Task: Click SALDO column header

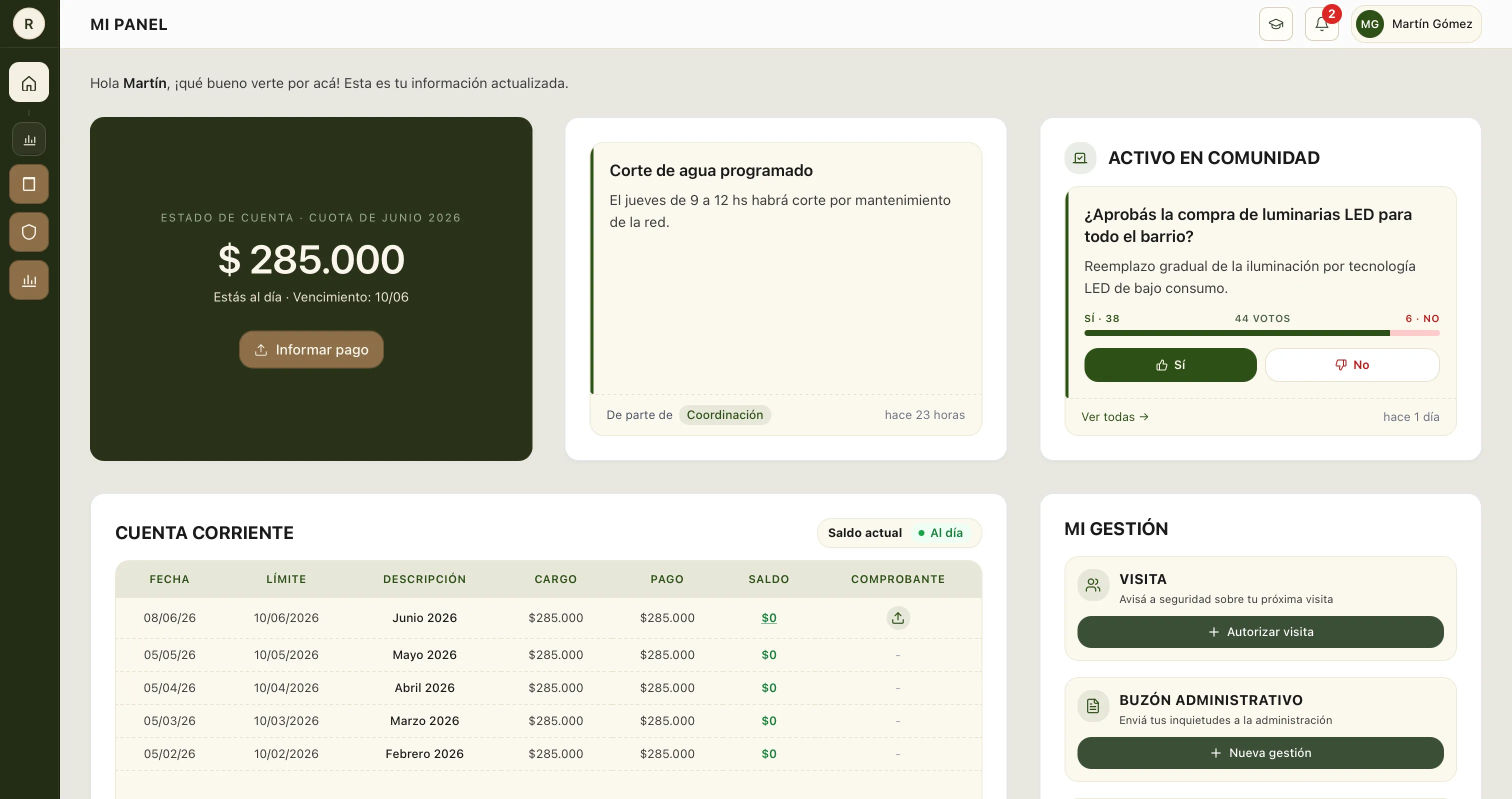Action: (768, 579)
